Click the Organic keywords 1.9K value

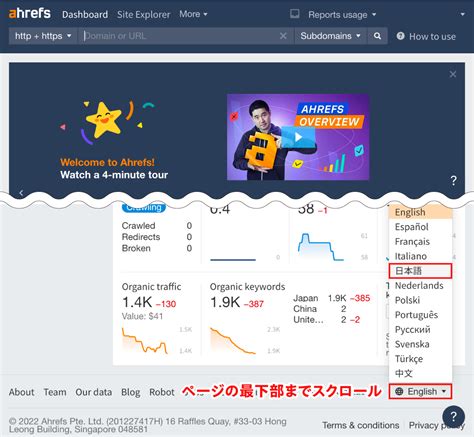click(x=225, y=302)
